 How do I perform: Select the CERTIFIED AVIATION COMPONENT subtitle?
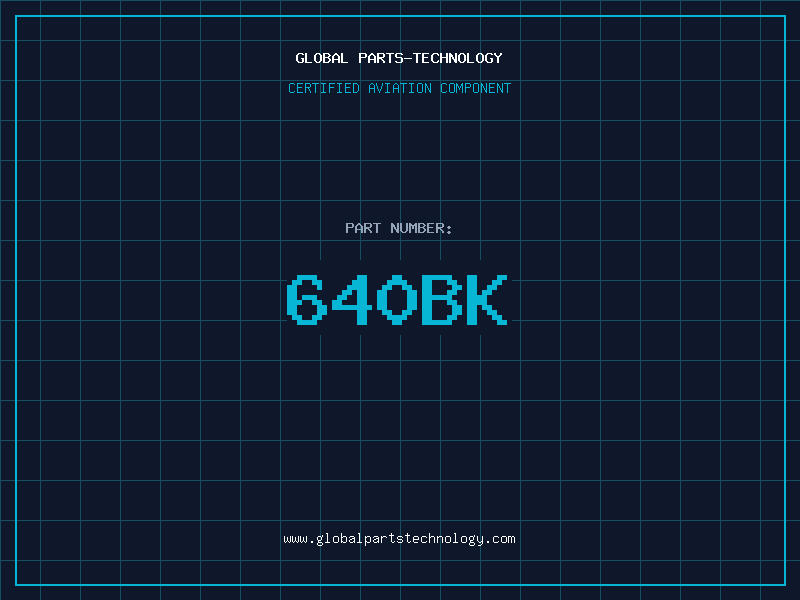coord(399,88)
